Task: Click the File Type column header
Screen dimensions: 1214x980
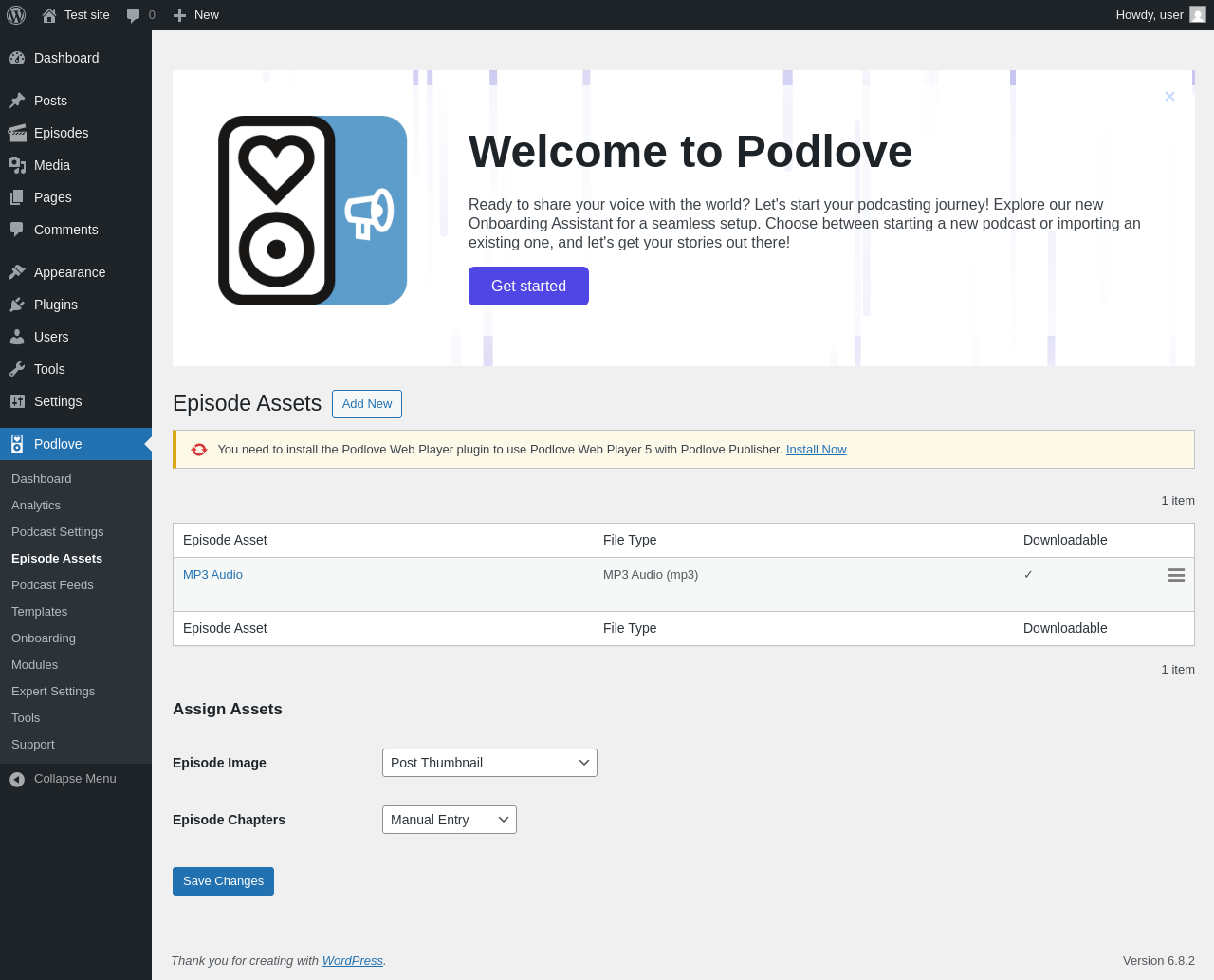Action: point(630,540)
